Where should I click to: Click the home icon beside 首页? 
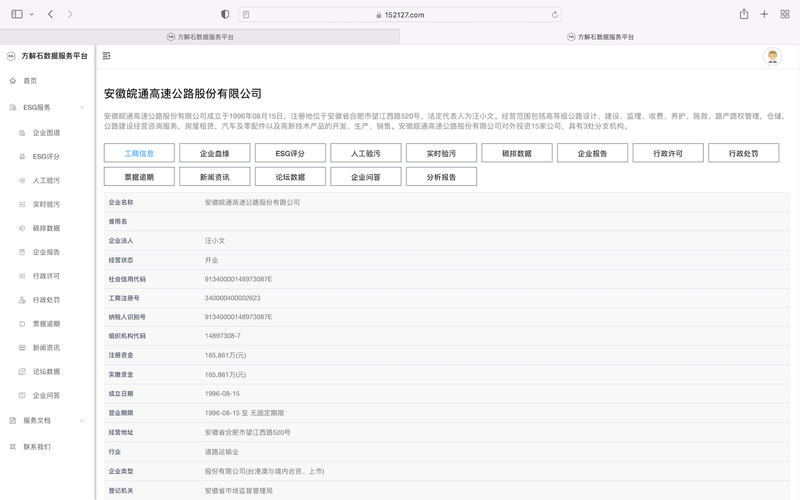(x=13, y=81)
